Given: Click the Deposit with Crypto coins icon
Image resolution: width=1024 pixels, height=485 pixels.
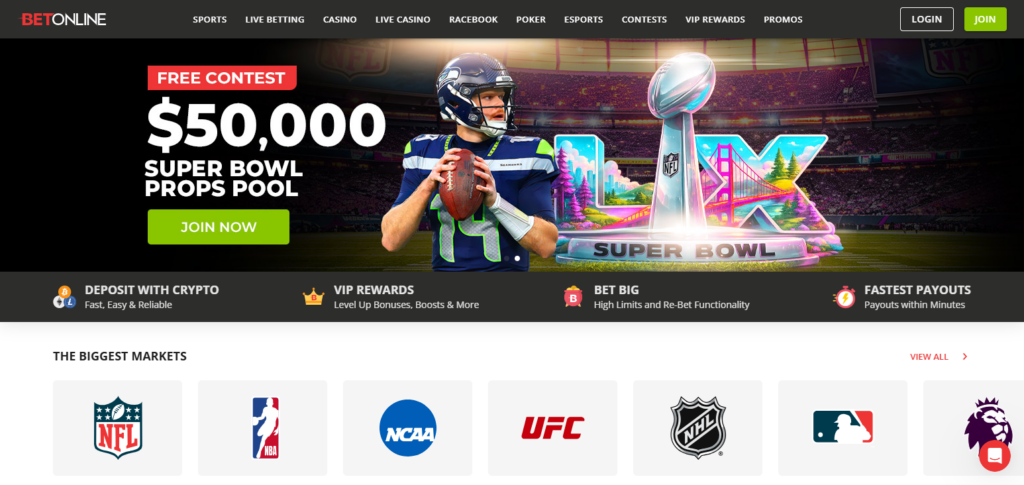Looking at the screenshot, I should point(65,297).
